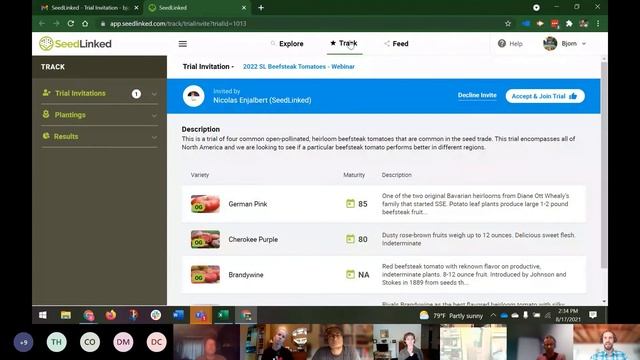Image resolution: width=640 pixels, height=360 pixels.
Task: Open File Explorer from the taskbar
Action: point(66,315)
